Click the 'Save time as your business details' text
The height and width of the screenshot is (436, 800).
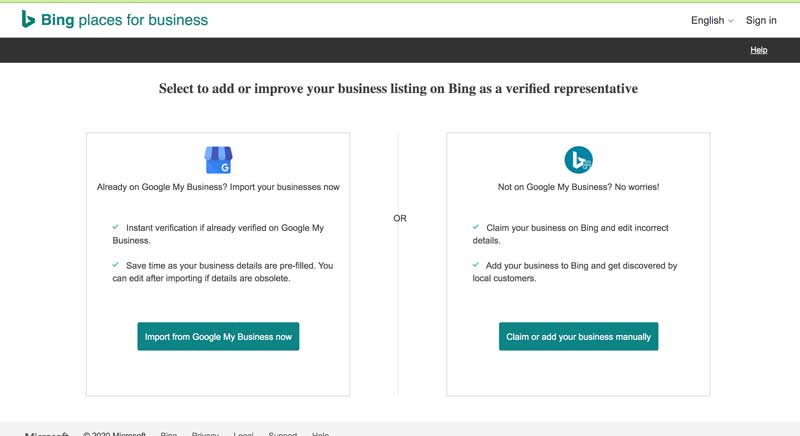pos(223,272)
